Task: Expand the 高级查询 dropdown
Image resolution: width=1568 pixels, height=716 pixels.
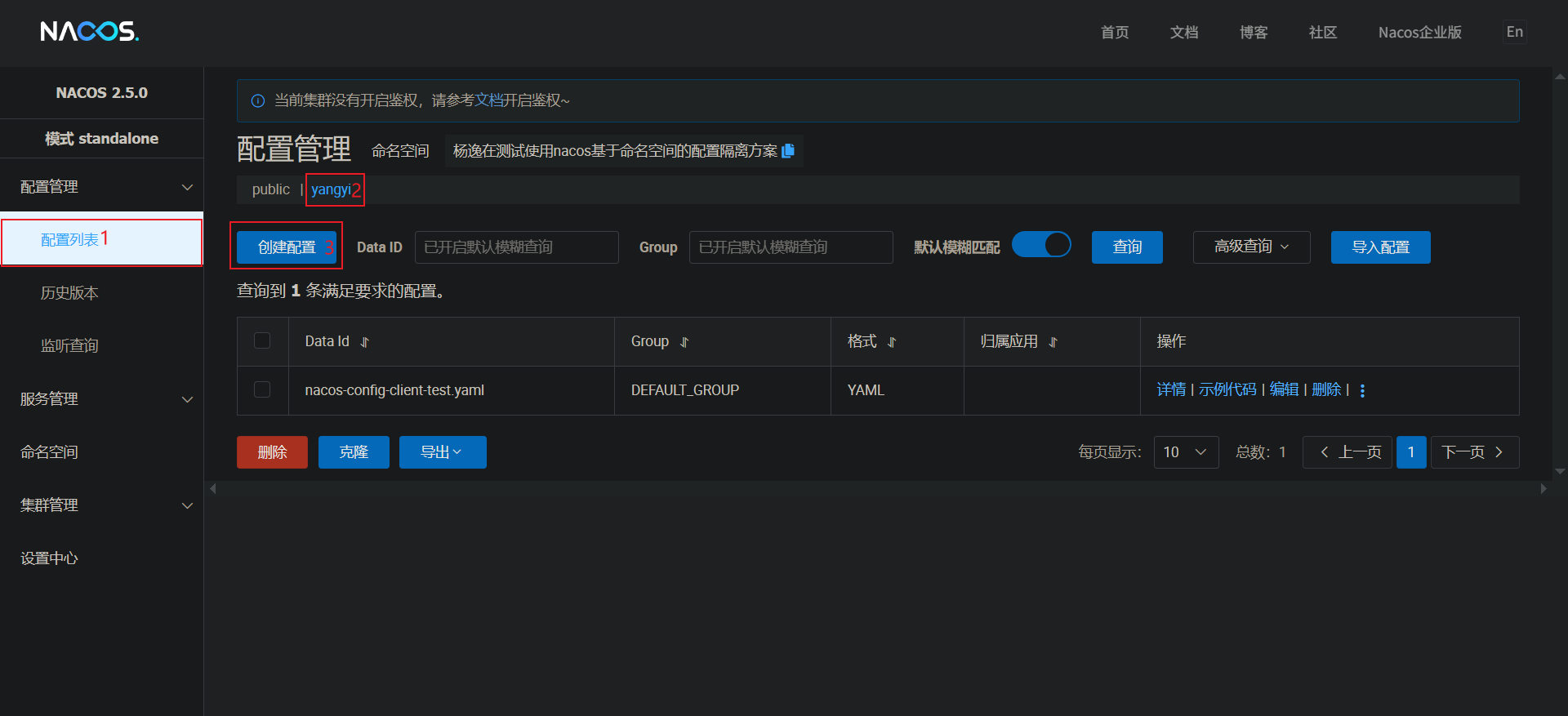Action: pos(1251,247)
